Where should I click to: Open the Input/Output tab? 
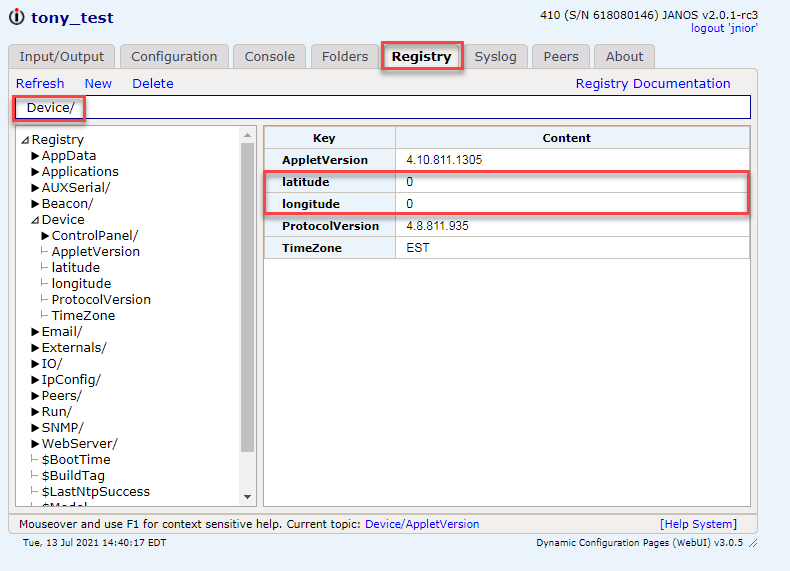point(61,56)
